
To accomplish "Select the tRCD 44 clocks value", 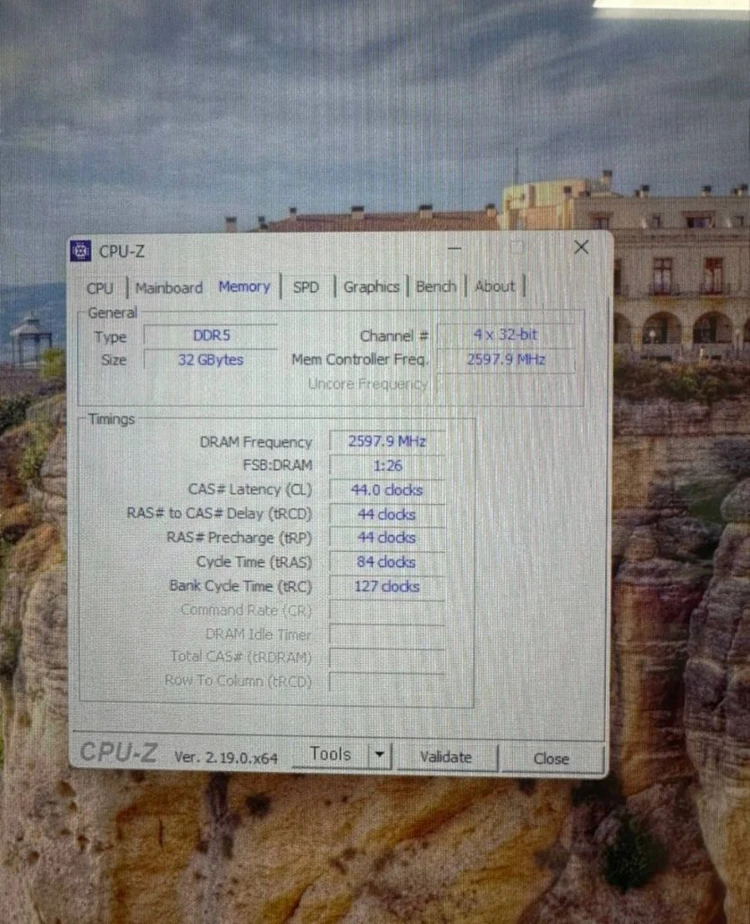I will click(x=387, y=514).
